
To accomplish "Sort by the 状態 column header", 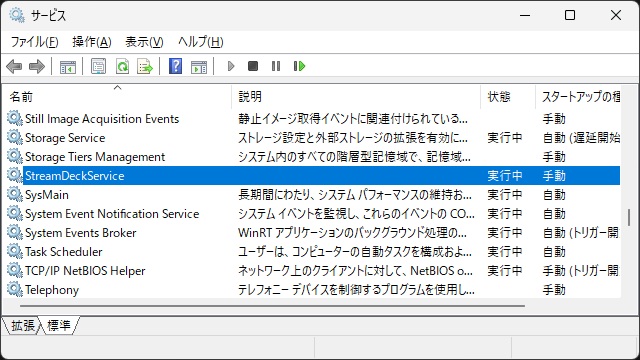I will tap(508, 96).
